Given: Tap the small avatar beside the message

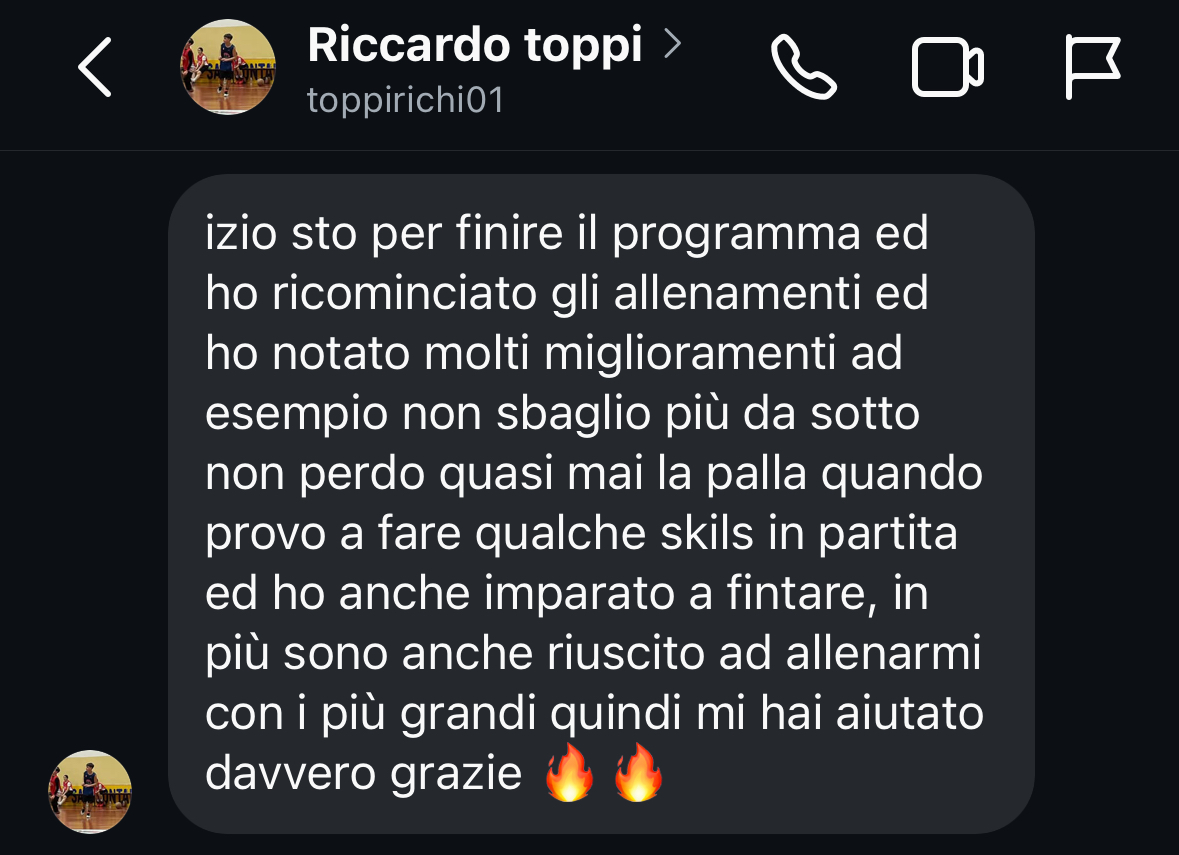Looking at the screenshot, I should pos(90,792).
